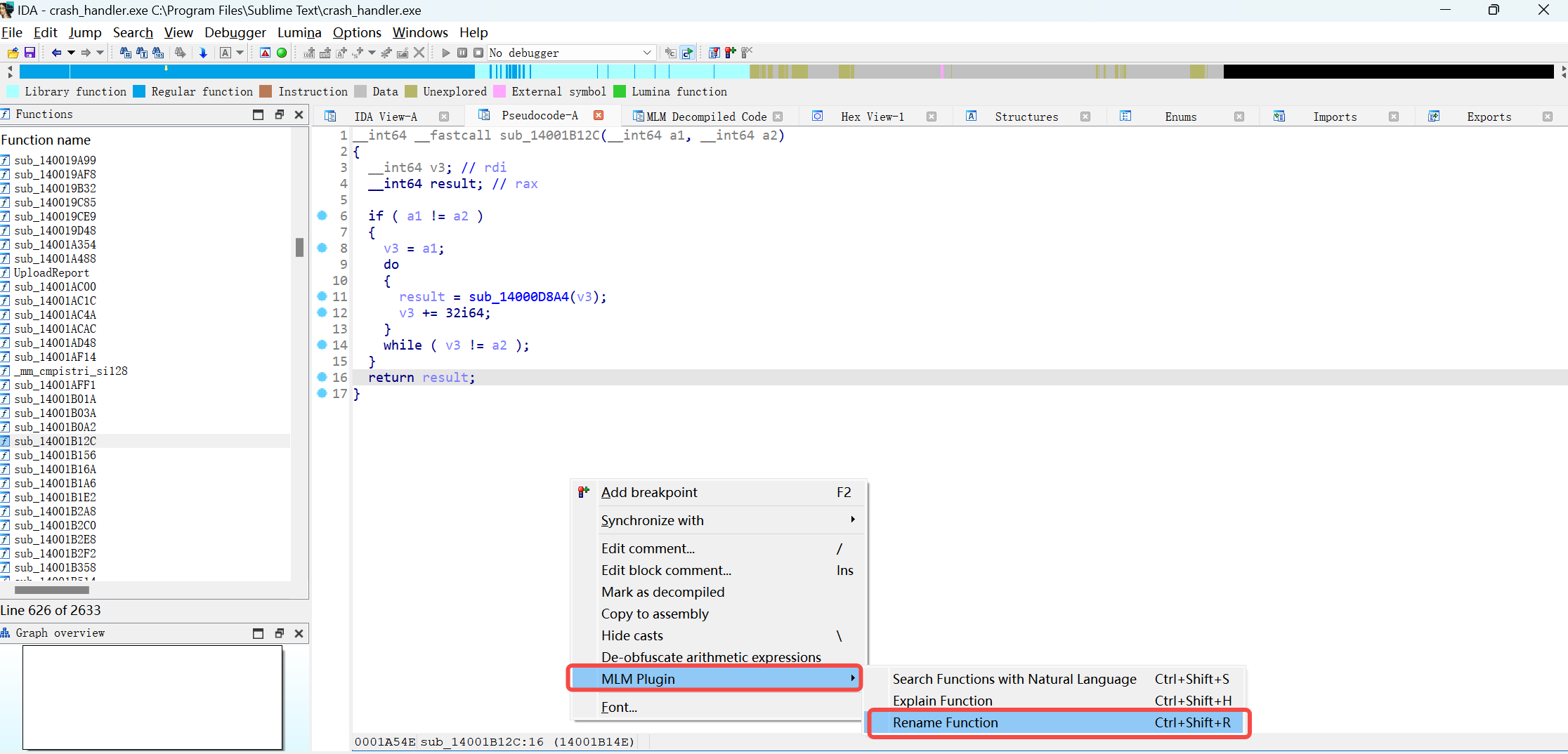Close the IDA View-A tab
1568x754 pixels.
tap(444, 117)
